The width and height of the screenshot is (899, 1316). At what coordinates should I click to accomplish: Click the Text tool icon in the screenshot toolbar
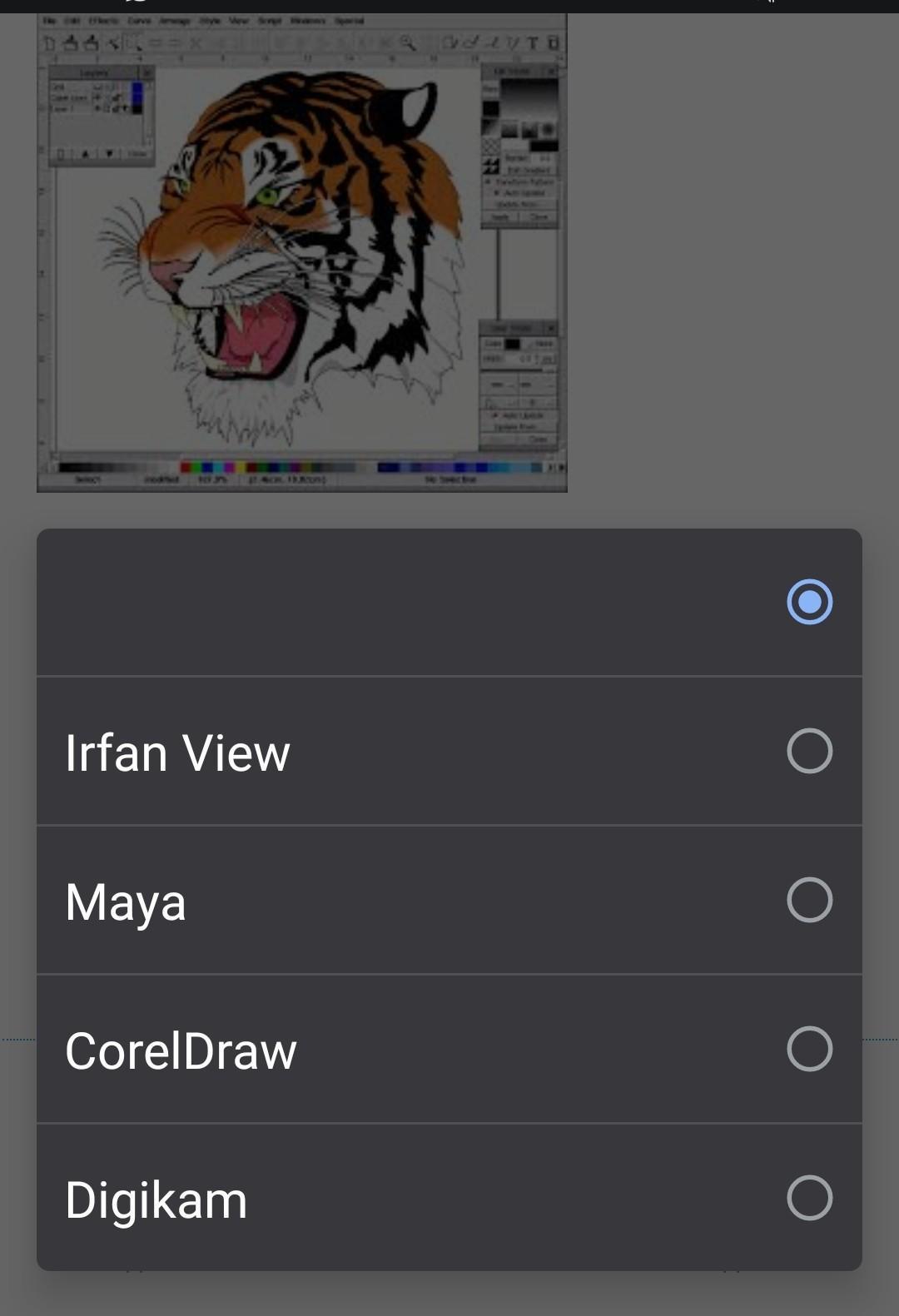point(533,42)
